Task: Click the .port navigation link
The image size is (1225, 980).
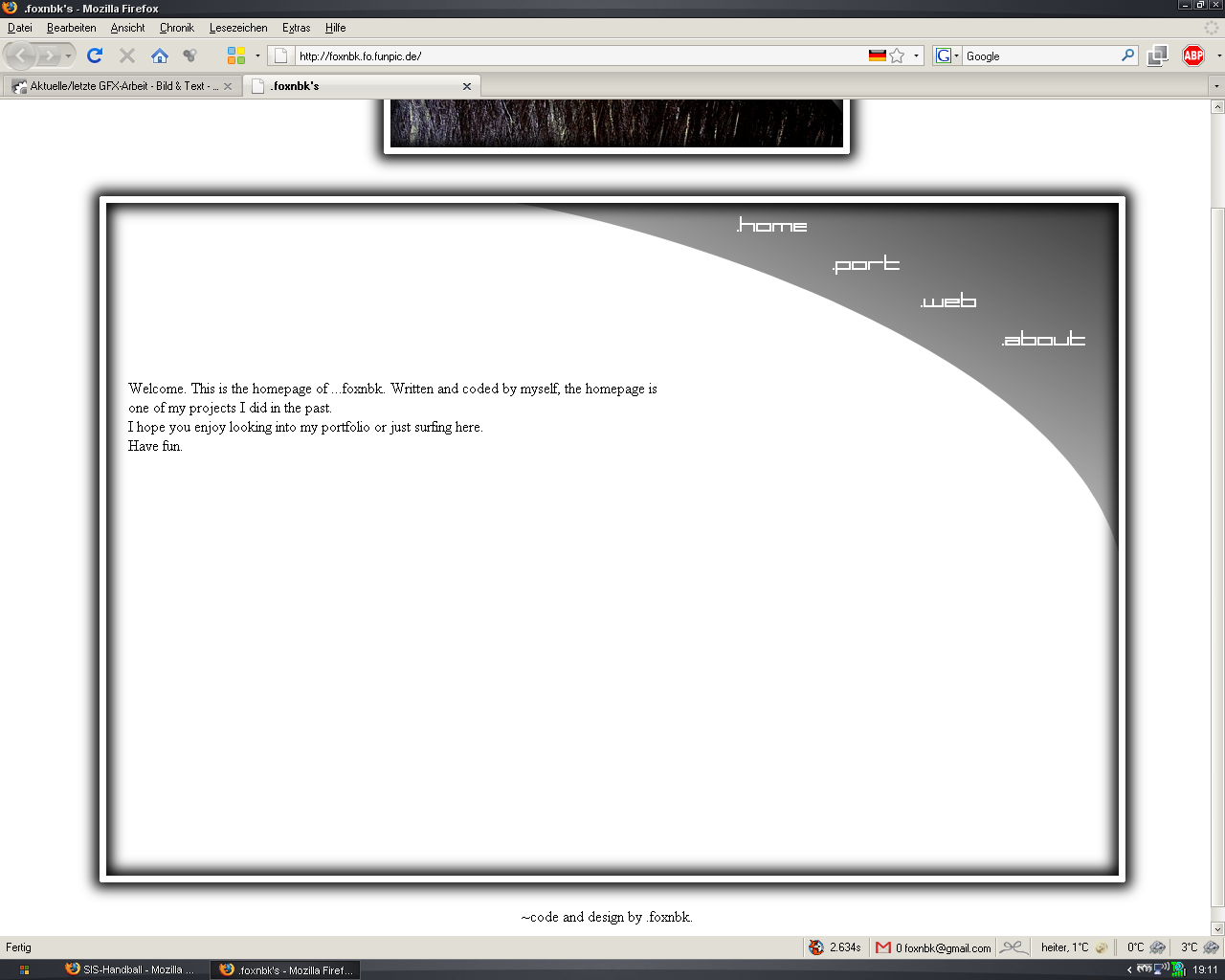Action: pos(866,264)
